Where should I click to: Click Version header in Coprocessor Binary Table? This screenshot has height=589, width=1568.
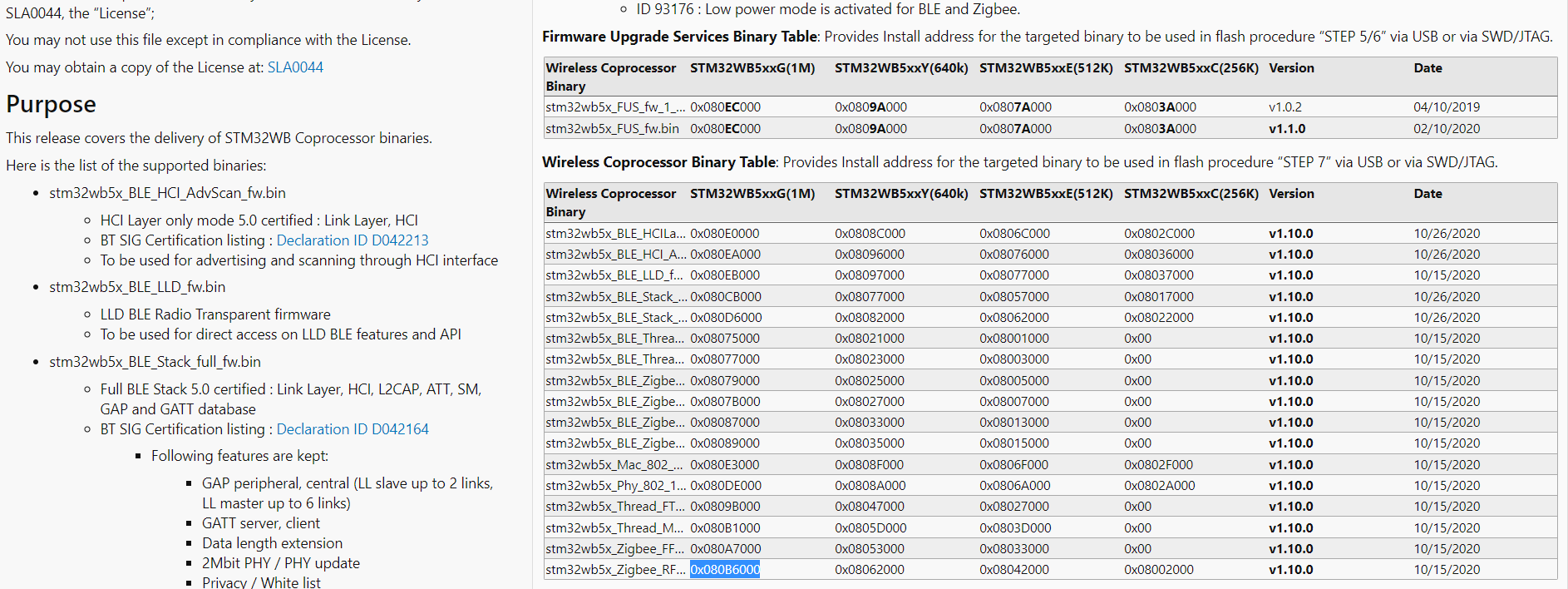(1291, 194)
